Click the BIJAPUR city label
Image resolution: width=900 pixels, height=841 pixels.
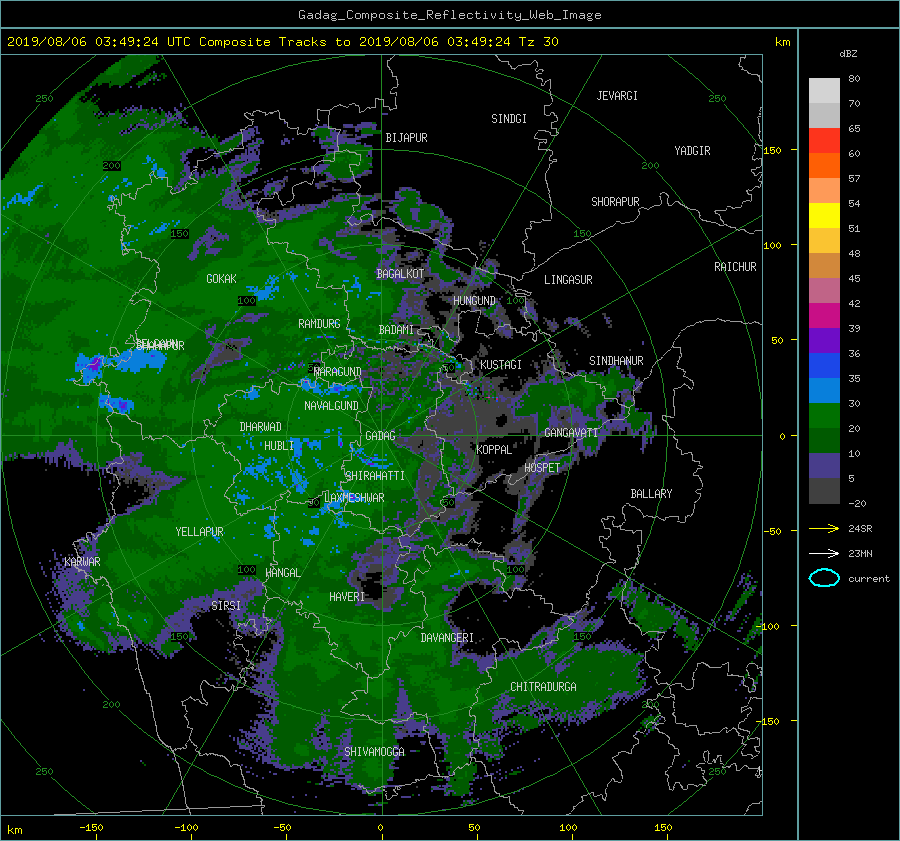(406, 138)
